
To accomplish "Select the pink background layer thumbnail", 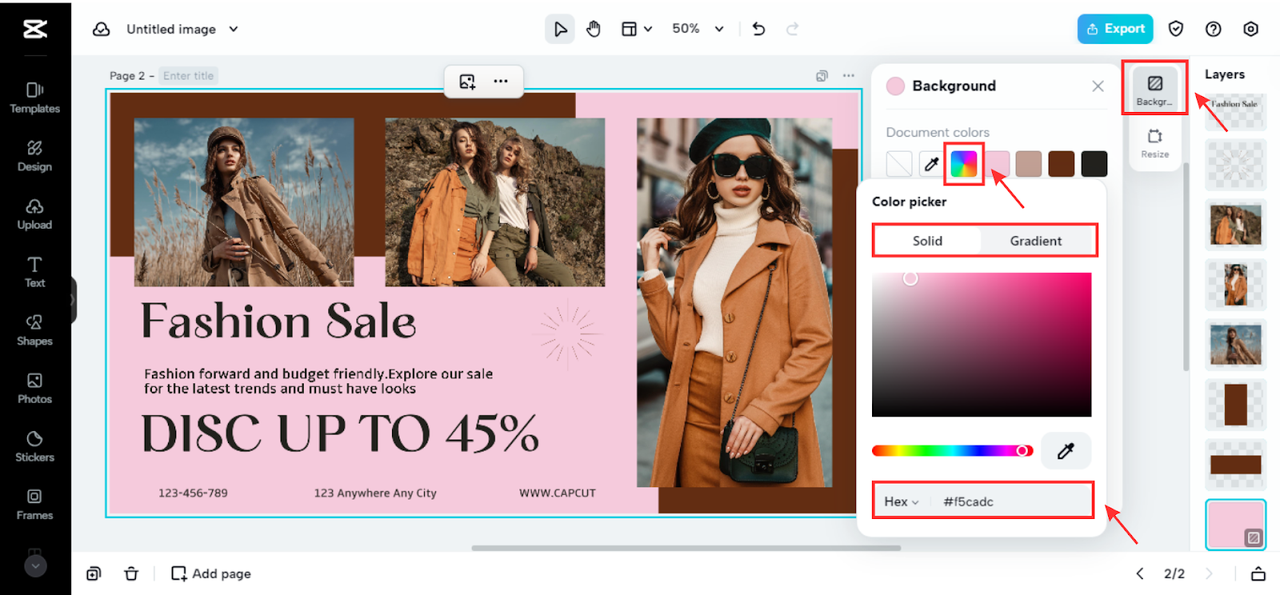I will [x=1235, y=525].
